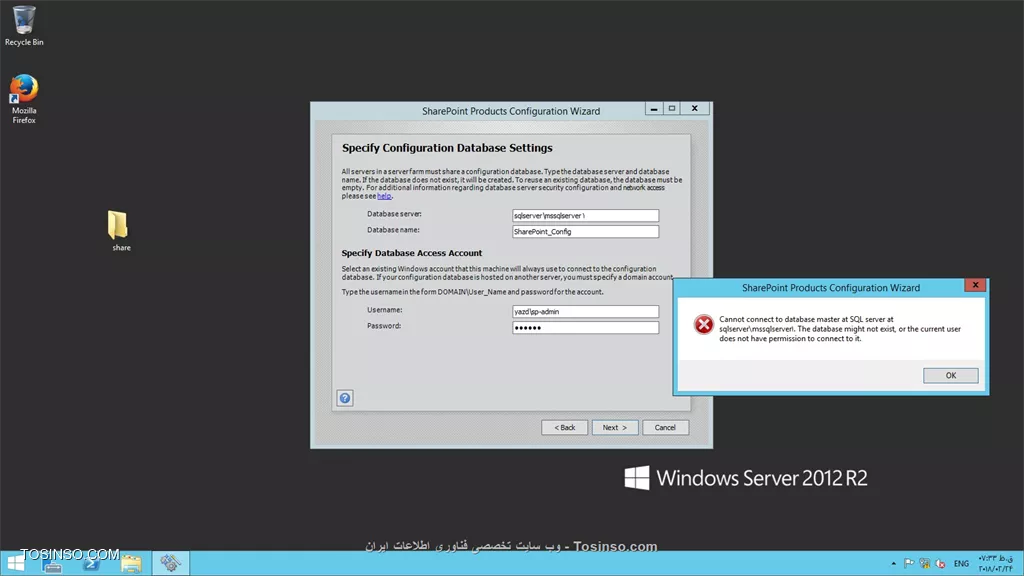Select the share folder on the desktop
This screenshot has height=576, width=1024.
coord(120,231)
